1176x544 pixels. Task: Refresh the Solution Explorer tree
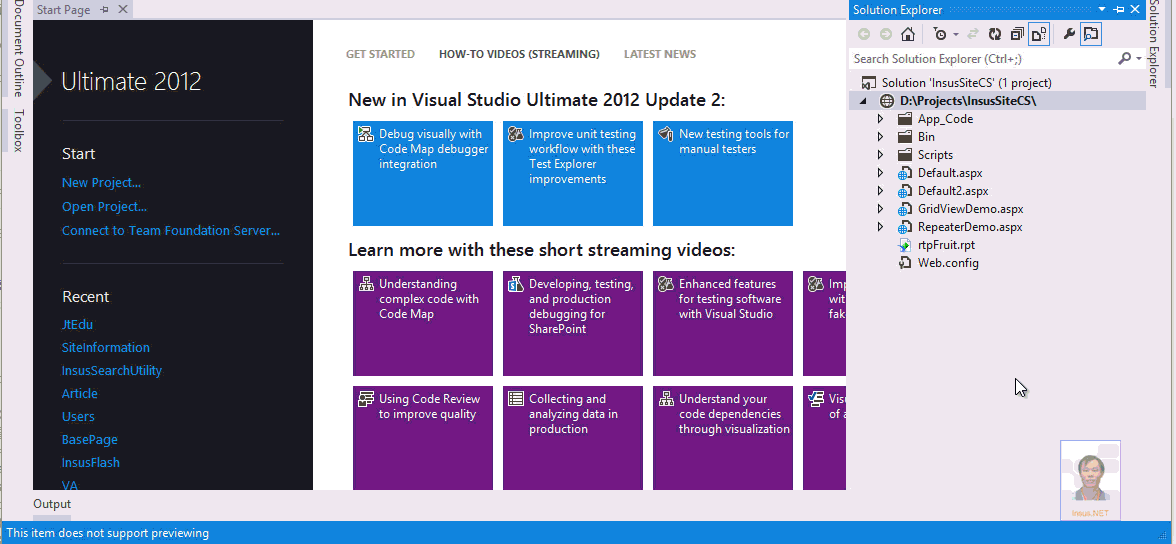click(x=995, y=34)
